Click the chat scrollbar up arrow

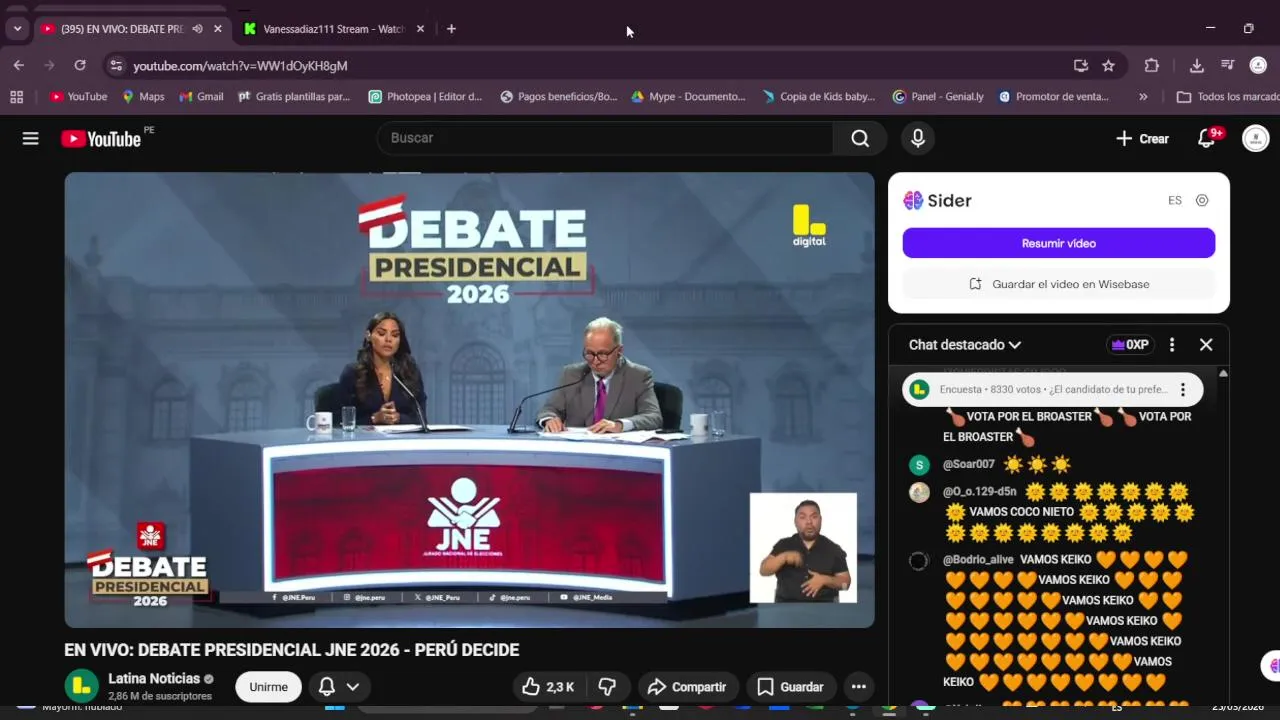1223,374
